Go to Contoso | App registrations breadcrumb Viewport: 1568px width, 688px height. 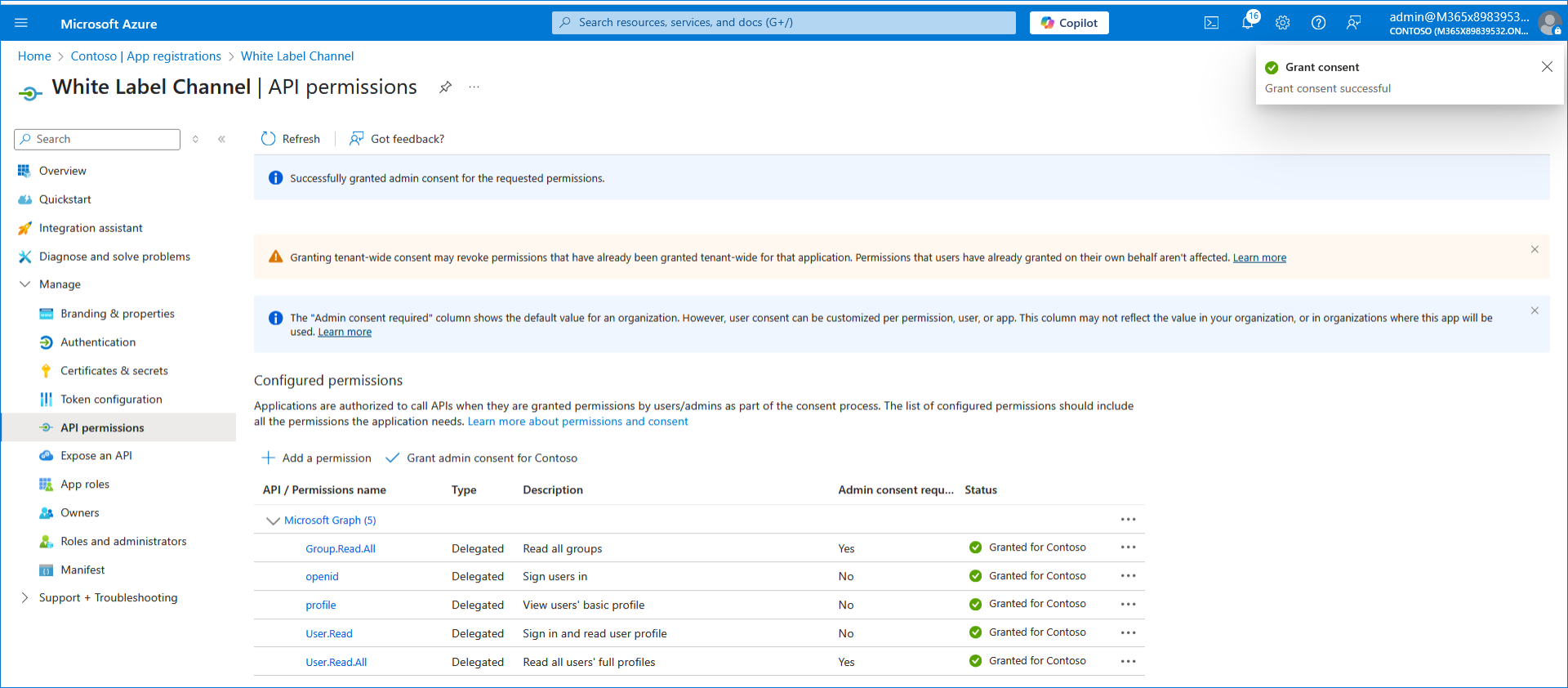[x=145, y=56]
